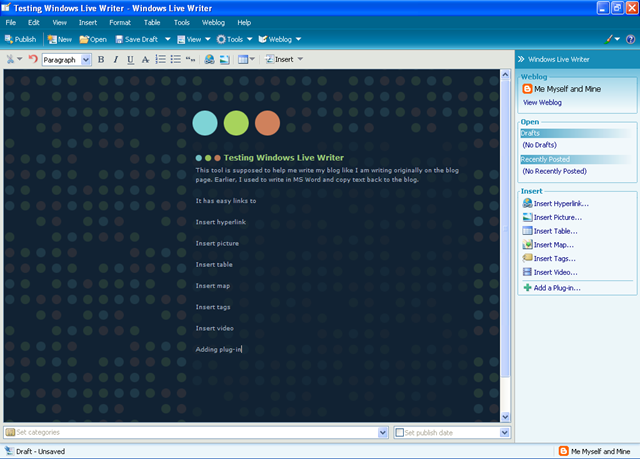
Task: Toggle bulleted list formatting
Action: [176, 60]
